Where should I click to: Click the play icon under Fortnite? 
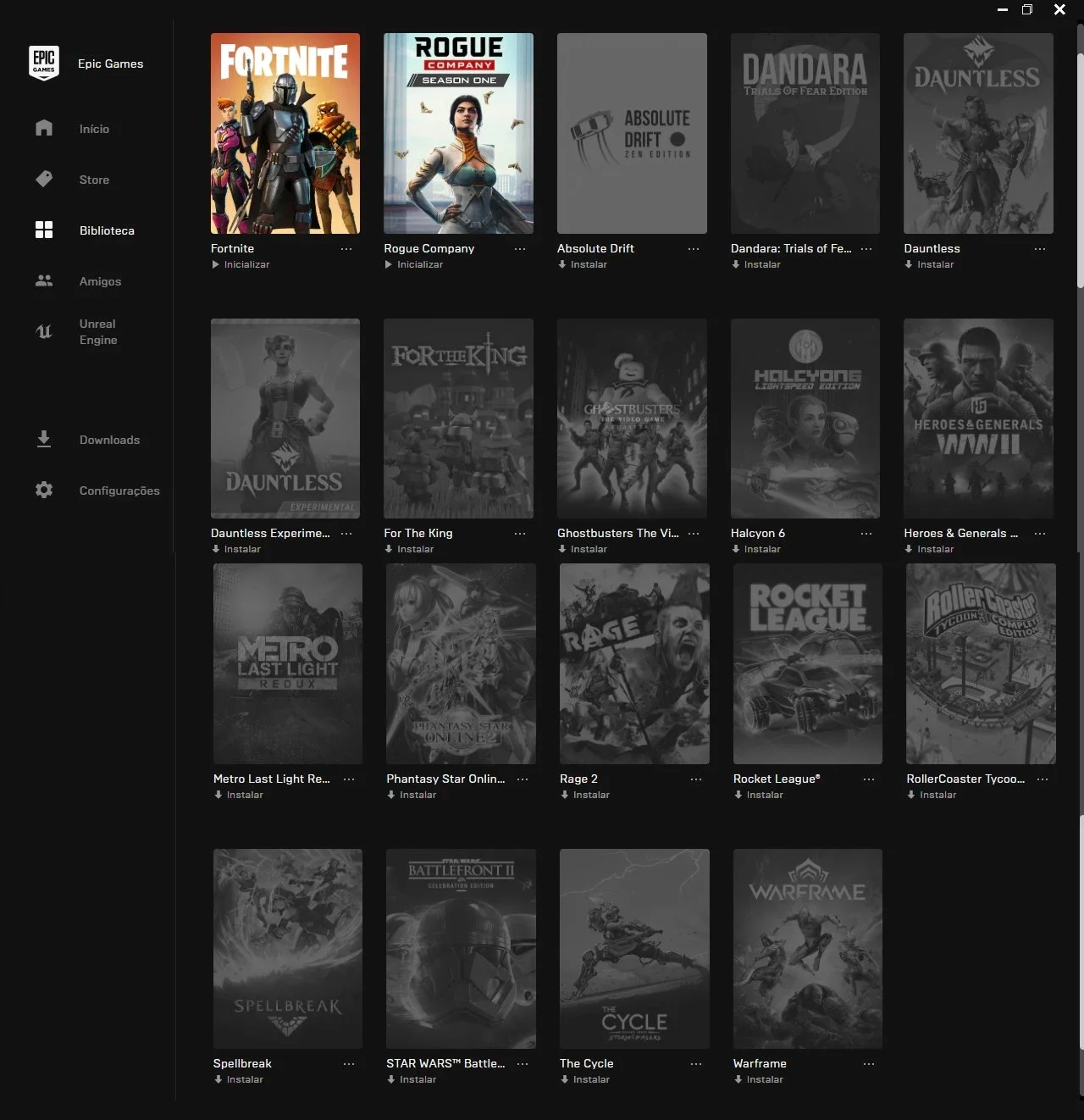tap(215, 264)
